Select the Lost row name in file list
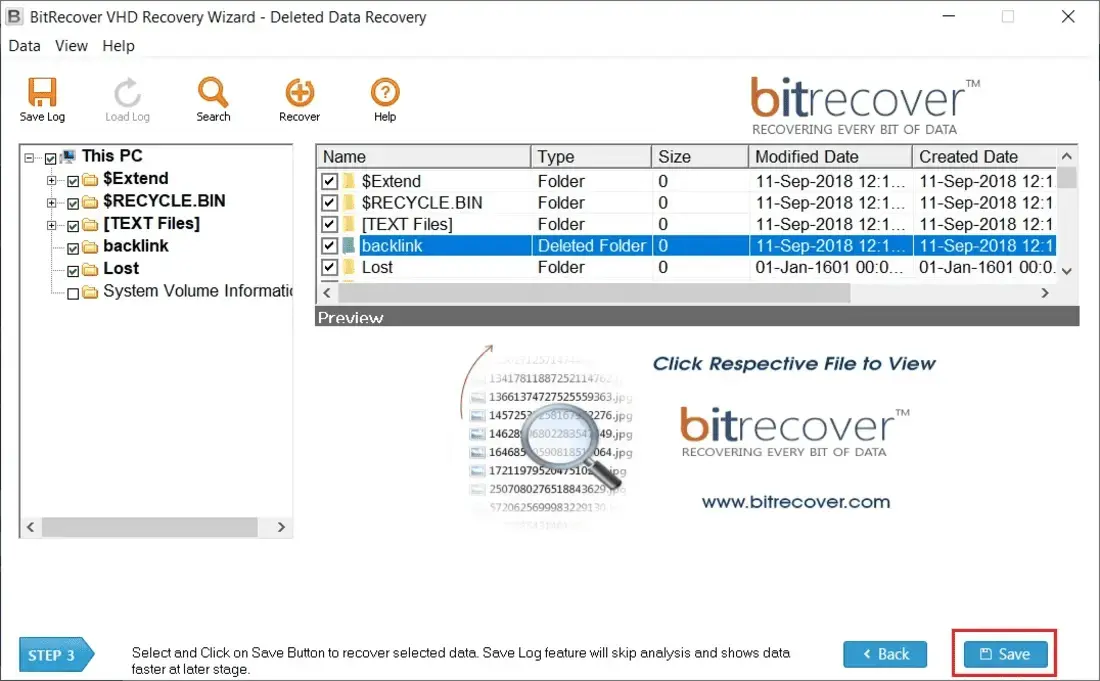The image size is (1100, 681). click(377, 267)
